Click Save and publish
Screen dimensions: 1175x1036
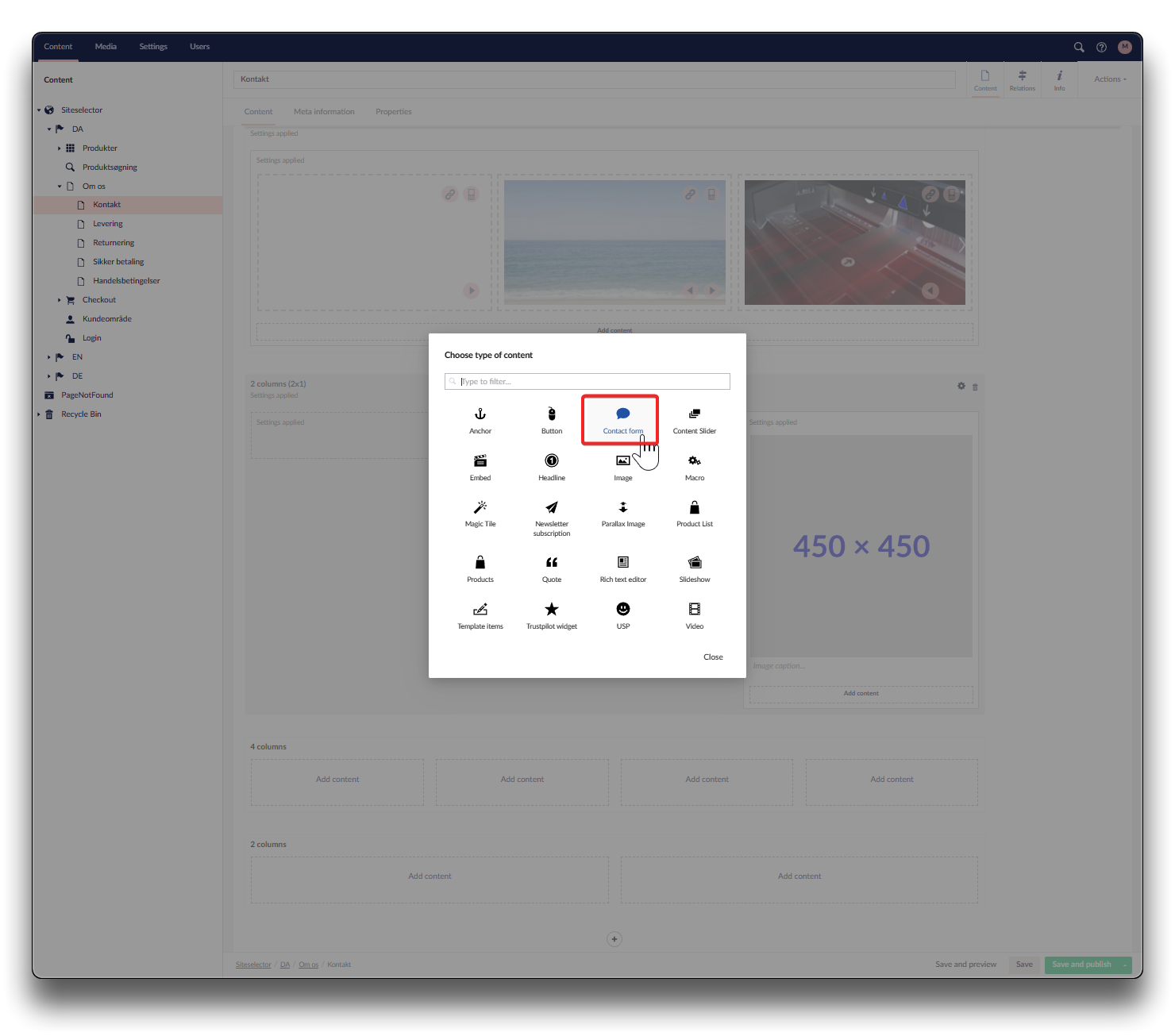tap(1081, 965)
